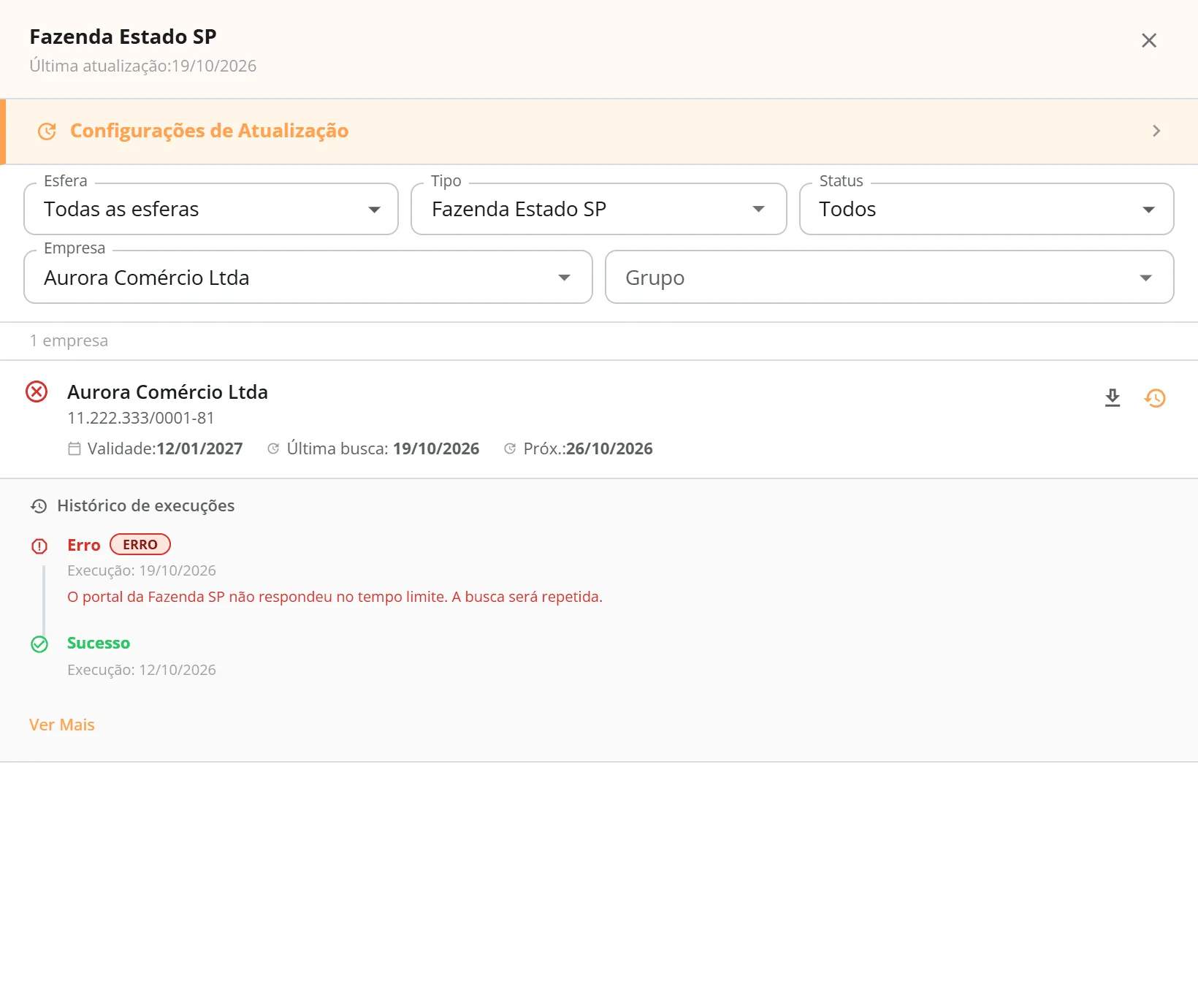Click the Execução: 19/10/2026 line
This screenshot has height=1008, width=1198.
(142, 570)
